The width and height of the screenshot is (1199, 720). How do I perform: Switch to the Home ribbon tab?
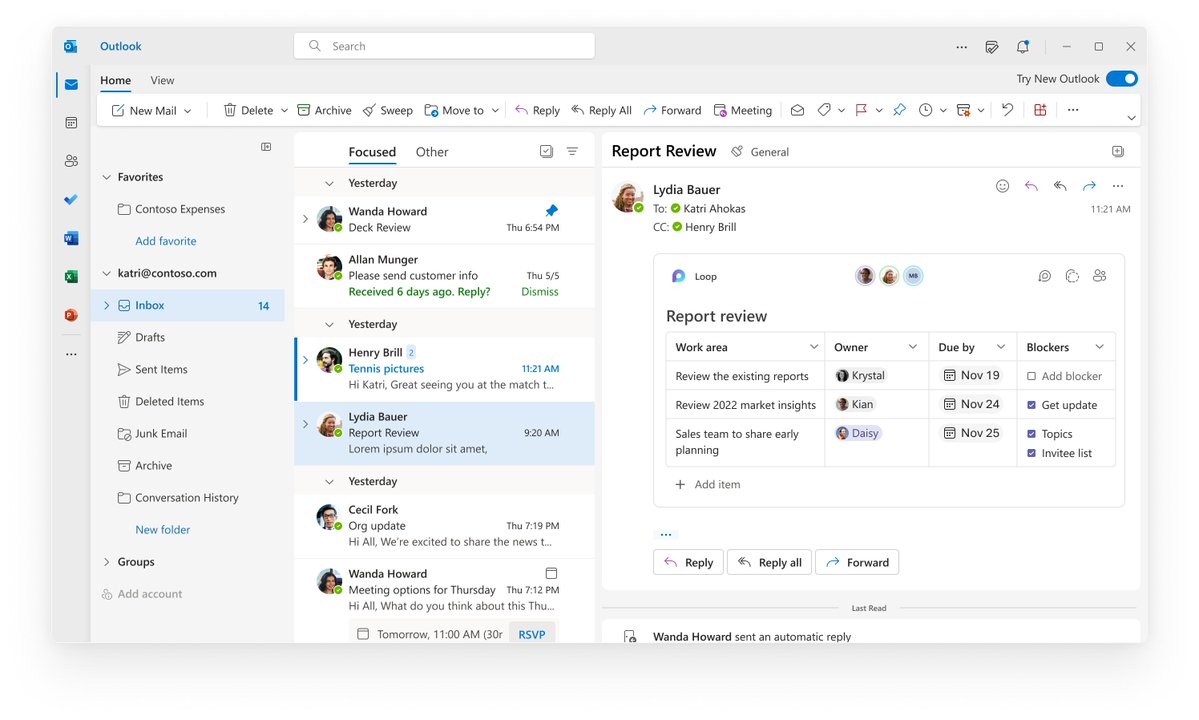[115, 80]
